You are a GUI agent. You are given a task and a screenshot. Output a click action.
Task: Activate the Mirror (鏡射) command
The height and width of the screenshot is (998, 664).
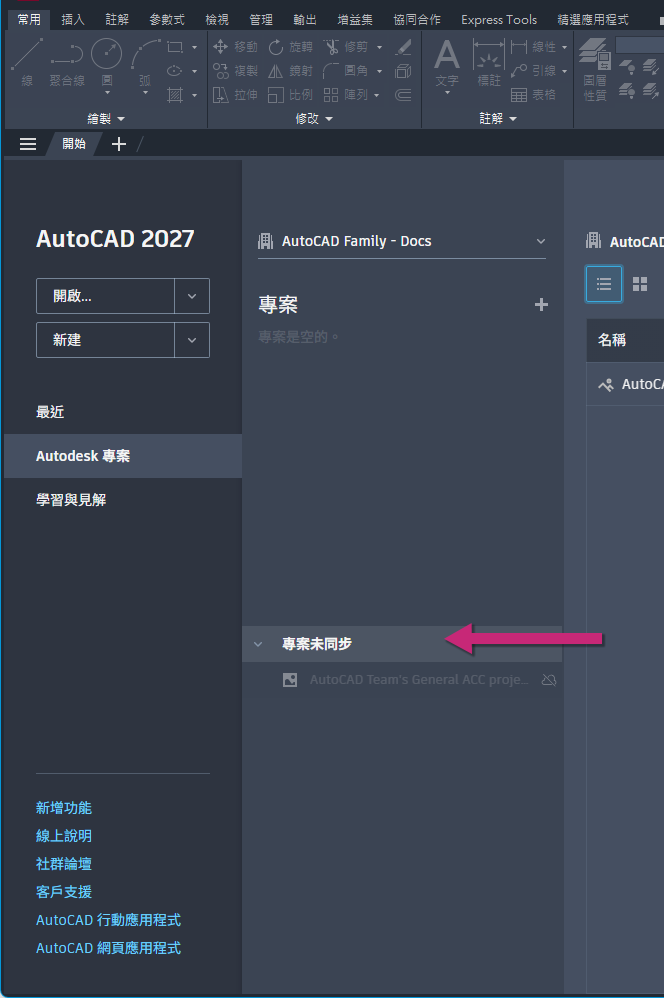pyautogui.click(x=290, y=71)
